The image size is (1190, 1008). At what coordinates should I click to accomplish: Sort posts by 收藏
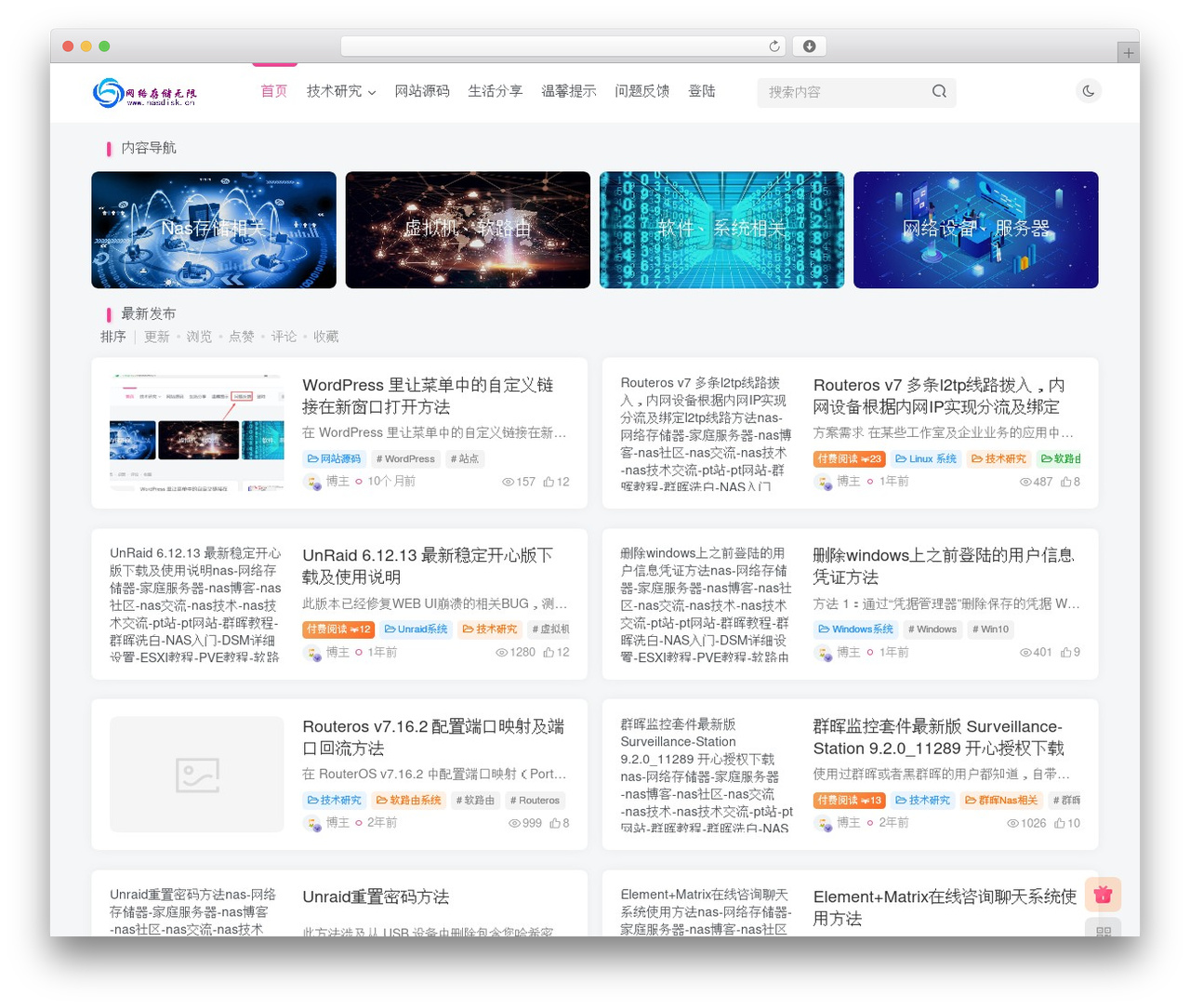326,337
